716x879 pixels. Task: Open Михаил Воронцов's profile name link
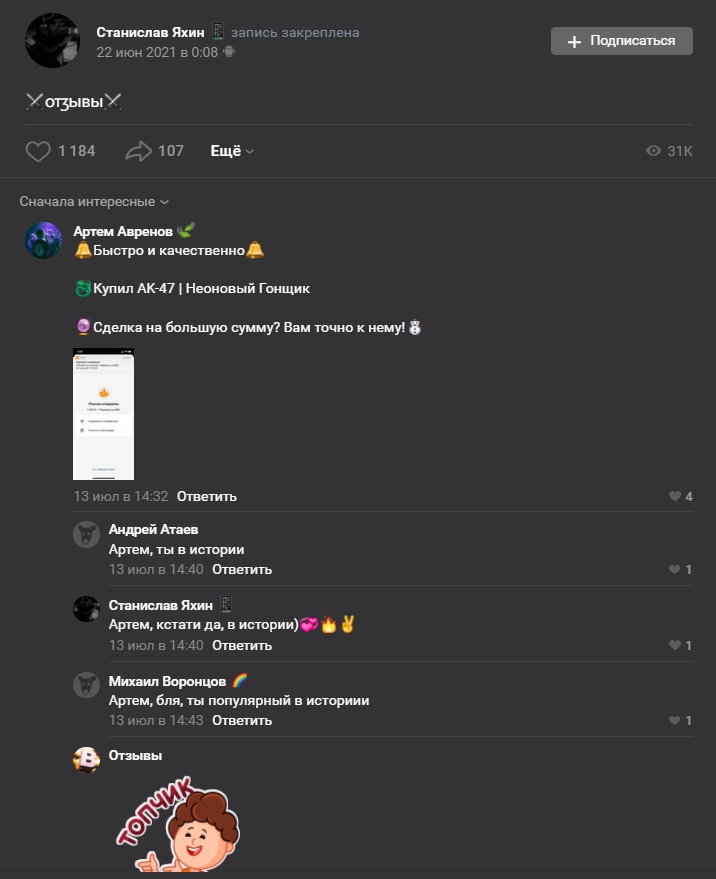tap(167, 681)
